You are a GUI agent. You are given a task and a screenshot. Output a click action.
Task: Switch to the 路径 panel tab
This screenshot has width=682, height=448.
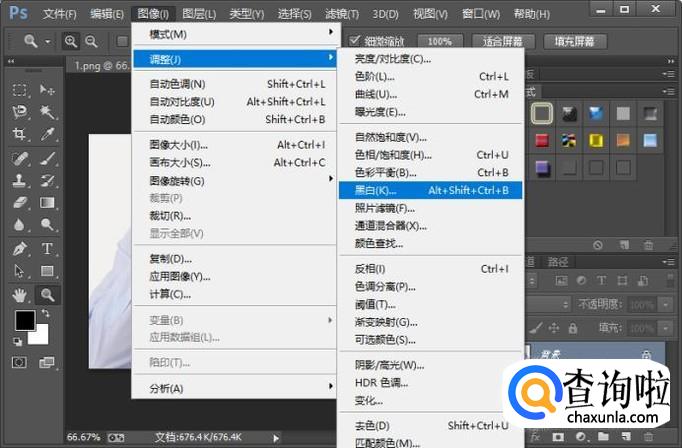pyautogui.click(x=558, y=262)
